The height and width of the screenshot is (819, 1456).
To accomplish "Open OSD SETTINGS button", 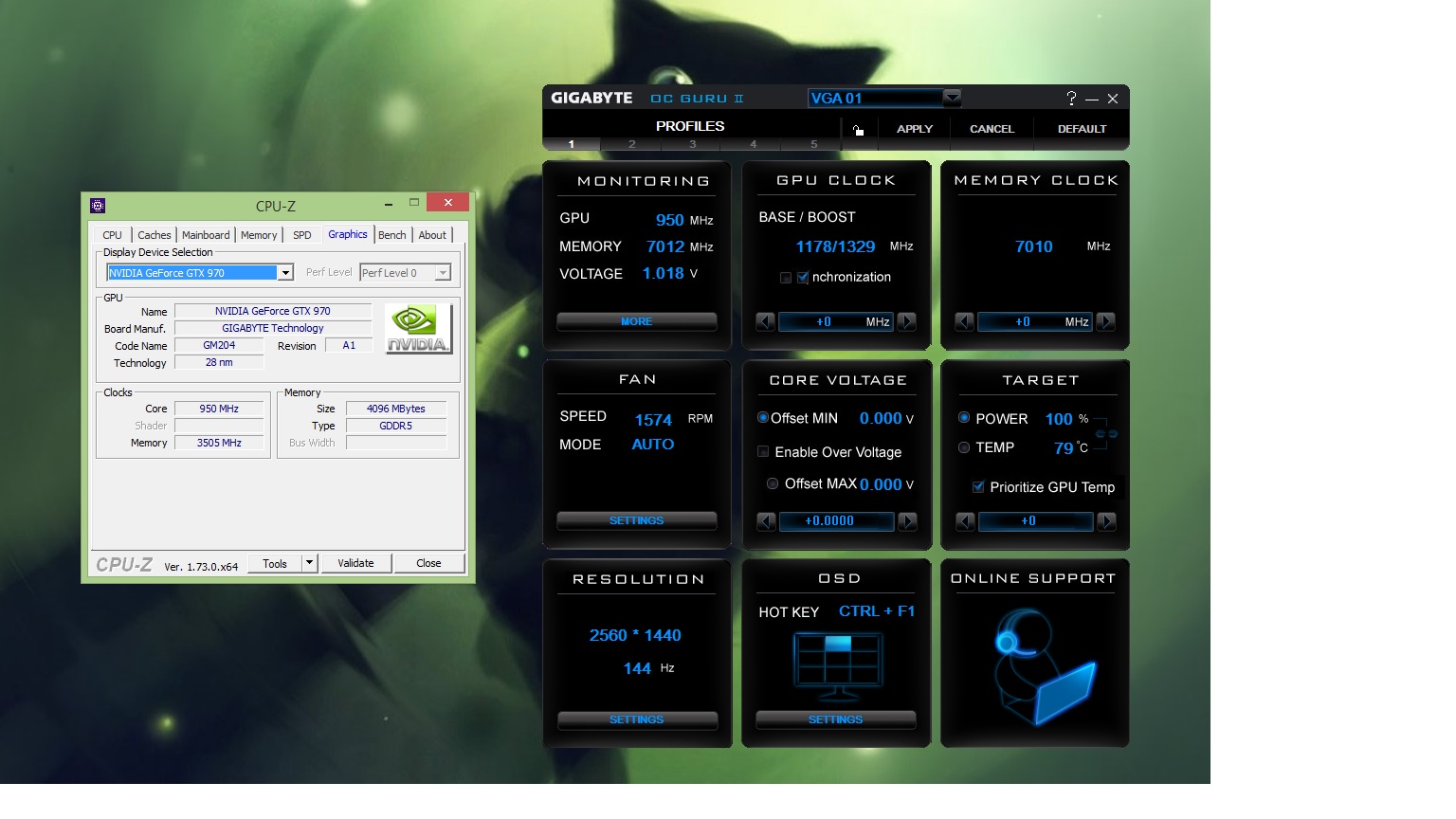I will pyautogui.click(x=835, y=719).
